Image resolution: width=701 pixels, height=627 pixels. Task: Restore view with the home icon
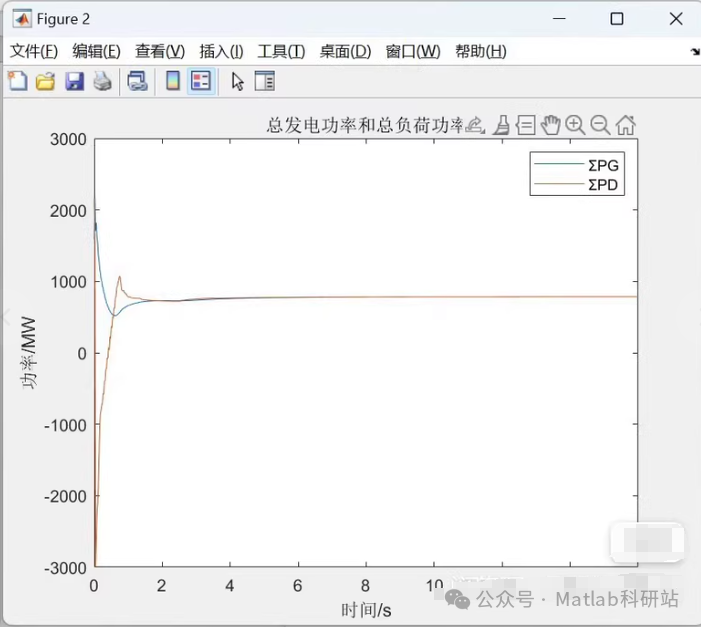pos(625,125)
